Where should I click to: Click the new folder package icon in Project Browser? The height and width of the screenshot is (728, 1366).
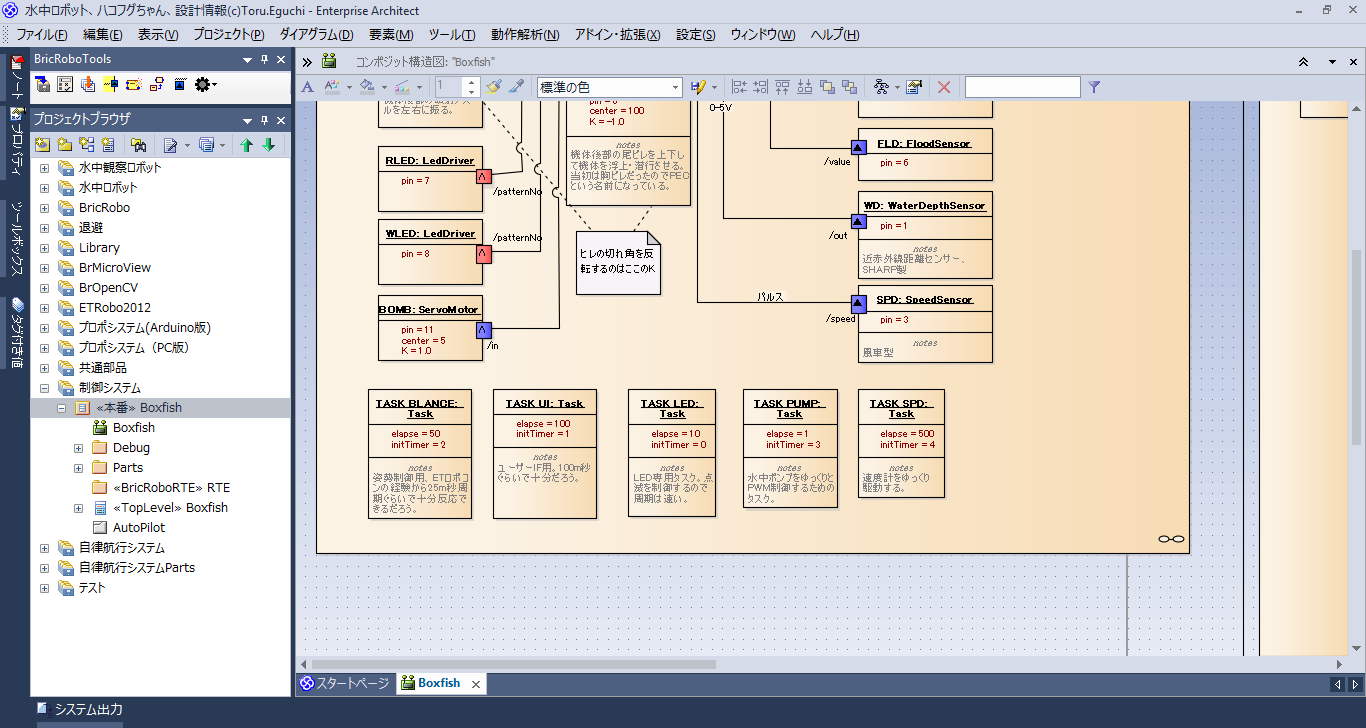click(65, 145)
